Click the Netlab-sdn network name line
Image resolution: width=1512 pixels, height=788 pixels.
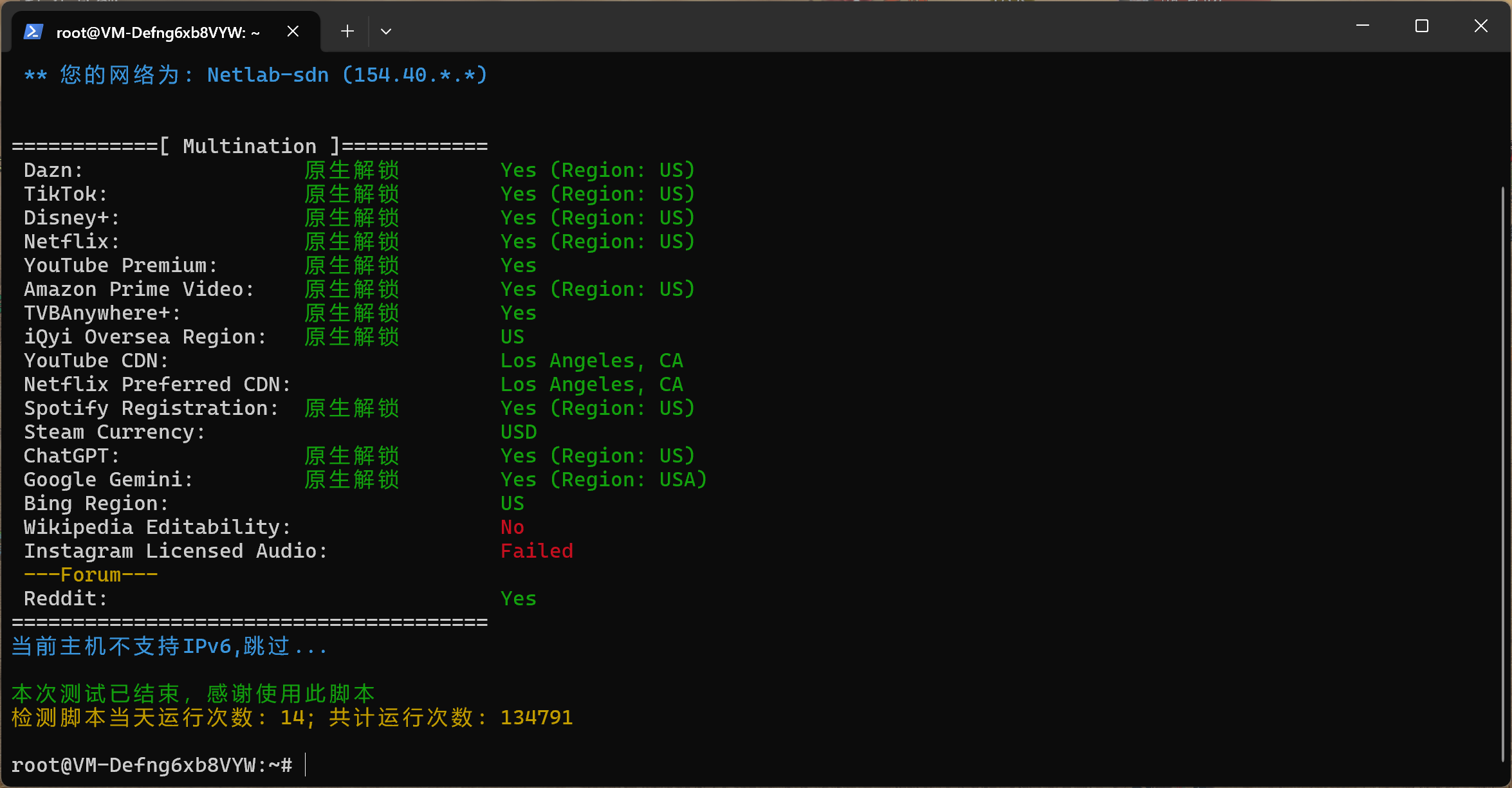tap(255, 75)
